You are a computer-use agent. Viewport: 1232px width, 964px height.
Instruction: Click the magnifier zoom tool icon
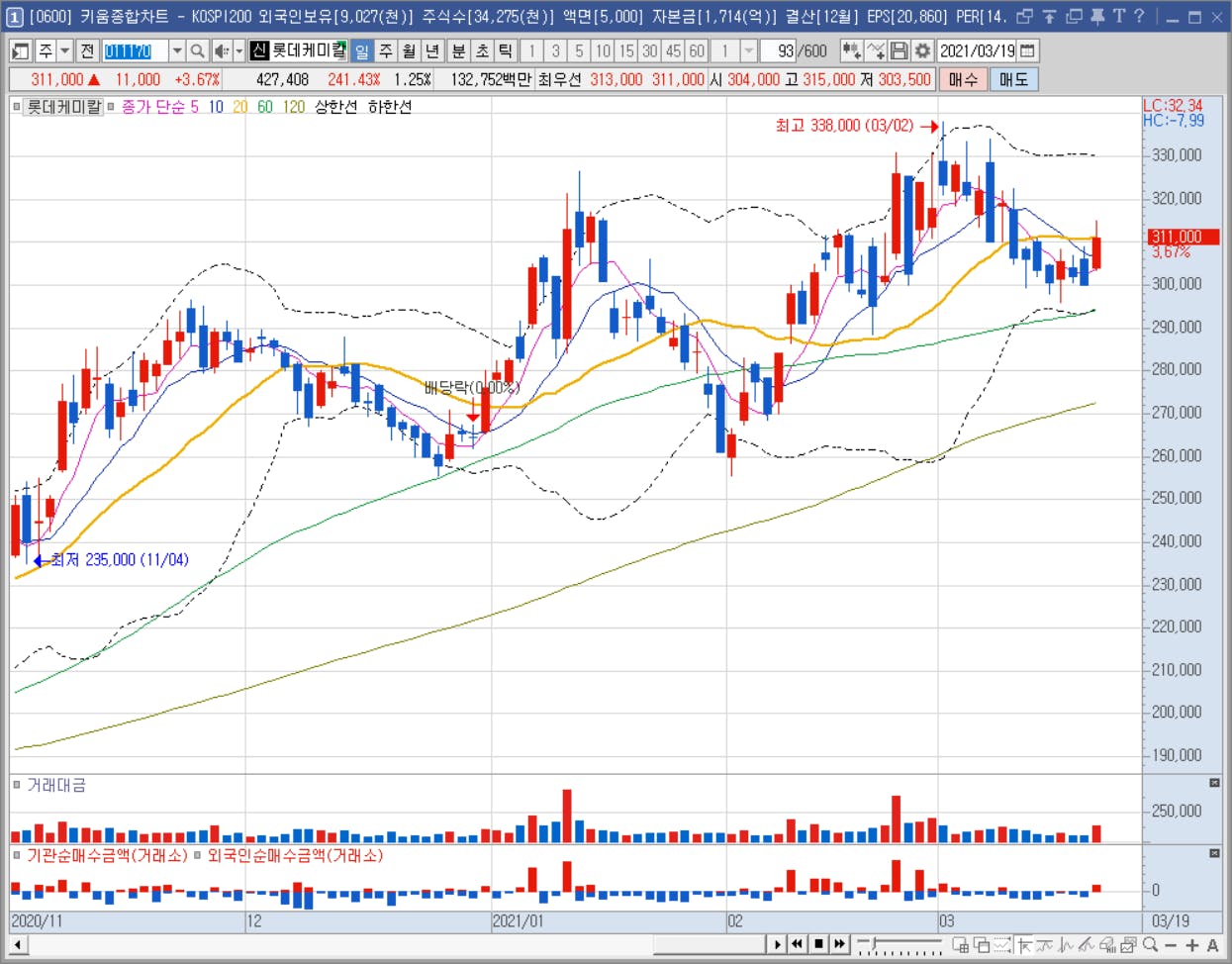[x=1150, y=945]
